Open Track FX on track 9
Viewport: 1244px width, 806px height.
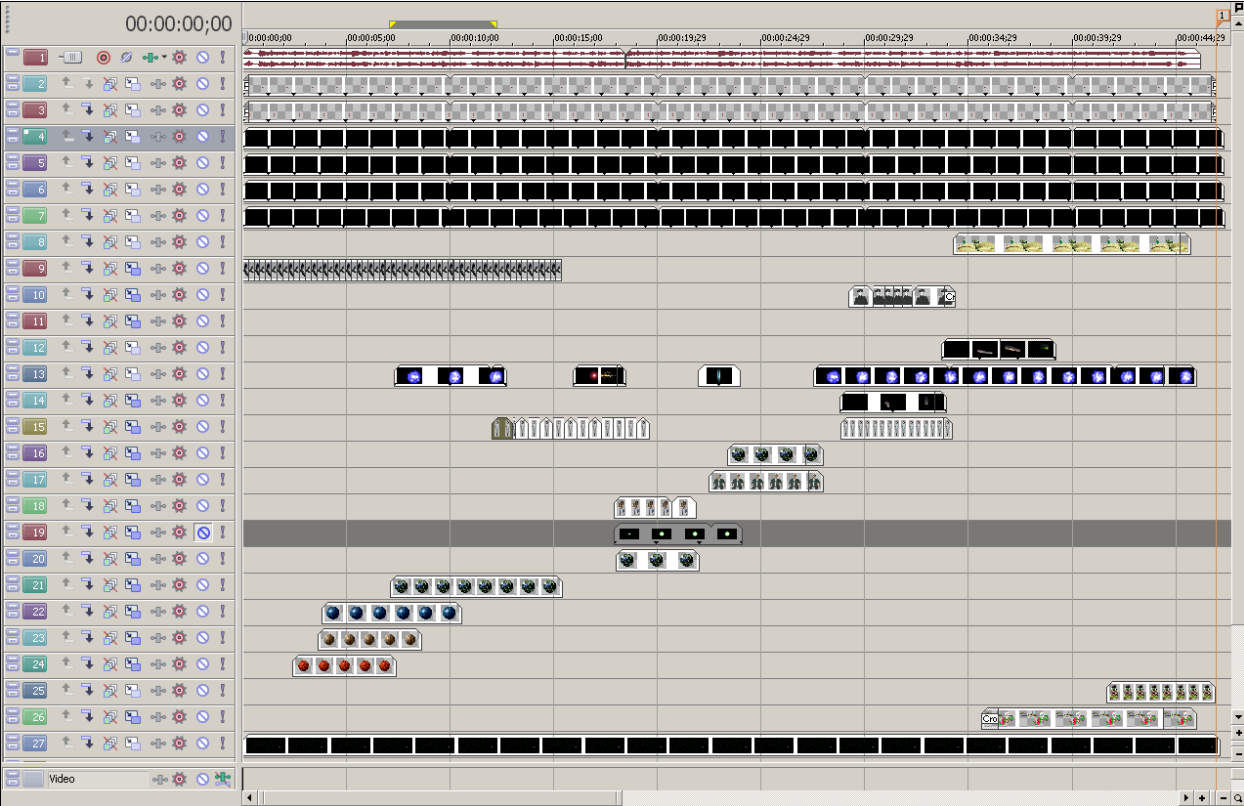pos(158,268)
